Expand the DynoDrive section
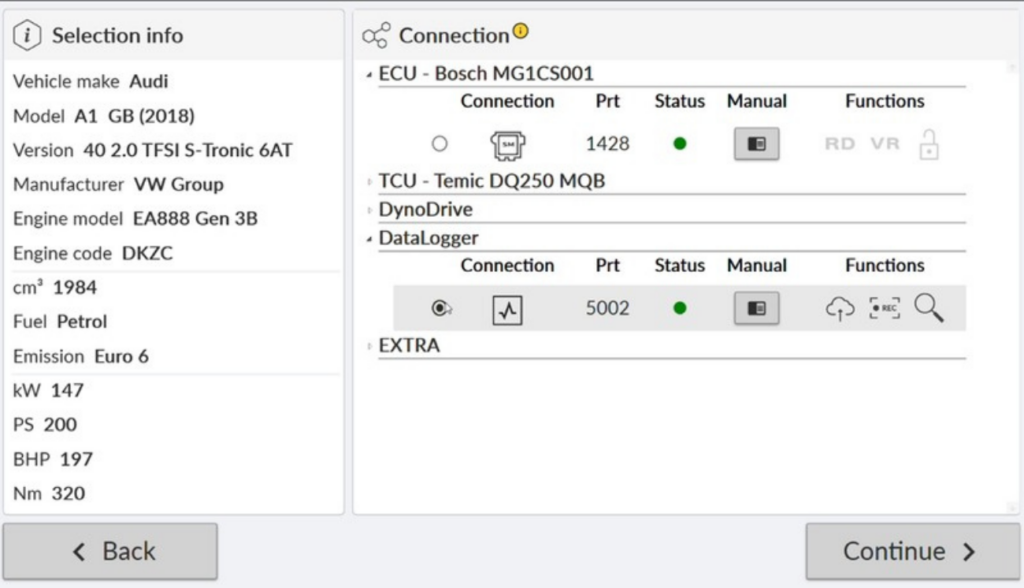1024x588 pixels. pyautogui.click(x=370, y=211)
